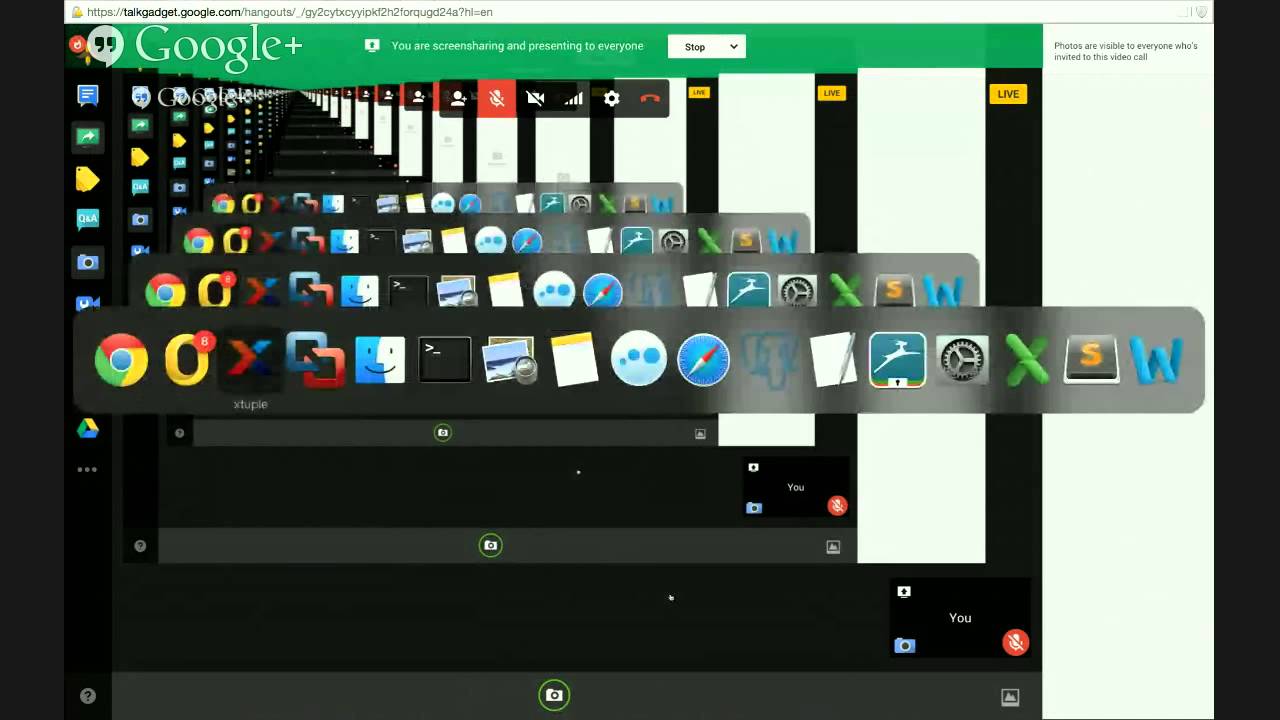Click the Google+ Hangouts logo
Viewport: 1280px width, 720px height.
195,46
